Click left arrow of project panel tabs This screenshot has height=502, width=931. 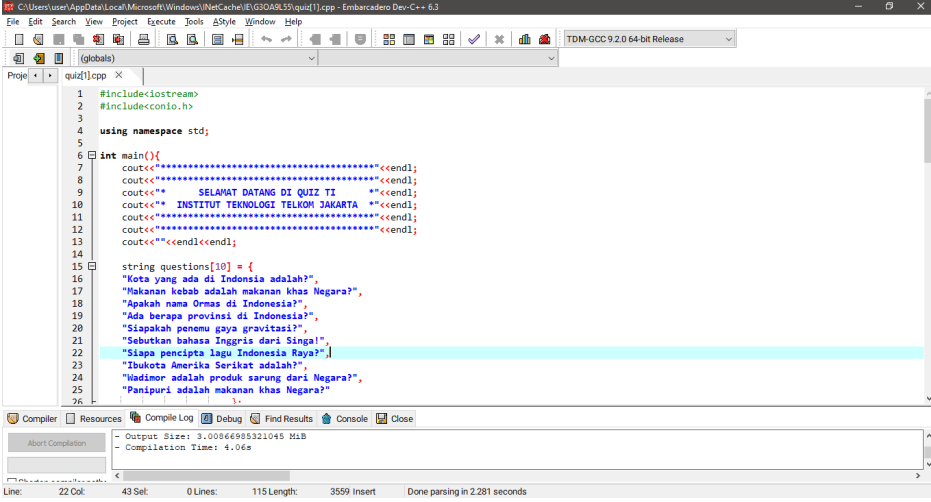coord(36,75)
